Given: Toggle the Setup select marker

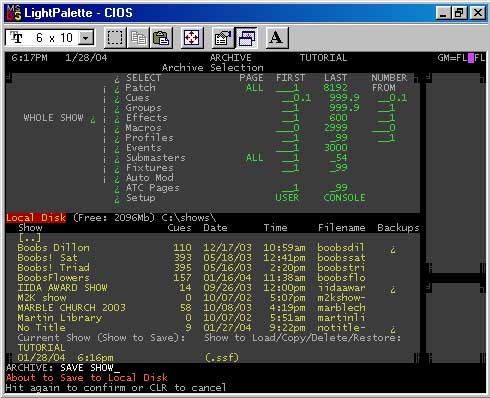Looking at the screenshot, I should [x=117, y=199].
